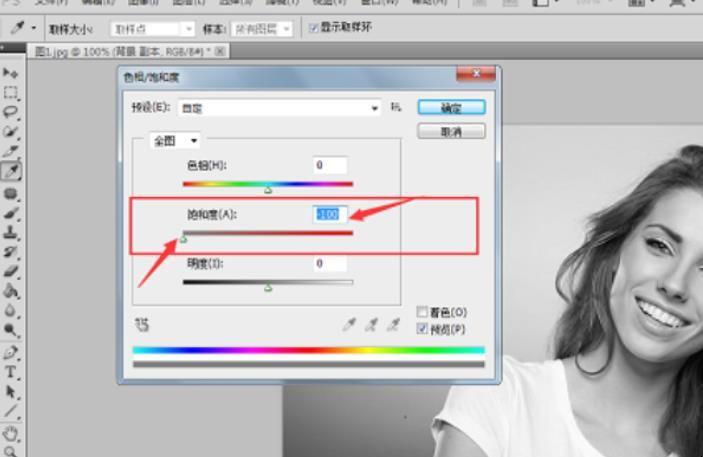This screenshot has height=457, width=703.
Task: Pick the Eyedropper tool in the toolbox
Action: coord(11,172)
